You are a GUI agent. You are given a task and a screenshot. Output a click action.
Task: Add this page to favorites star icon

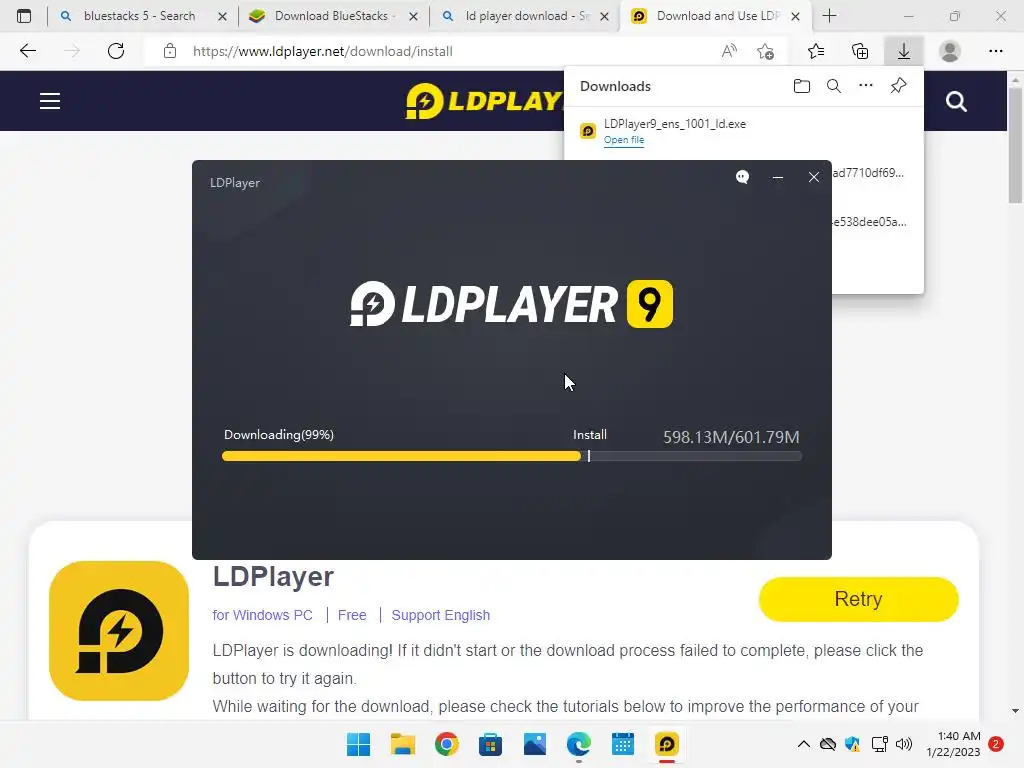click(765, 51)
